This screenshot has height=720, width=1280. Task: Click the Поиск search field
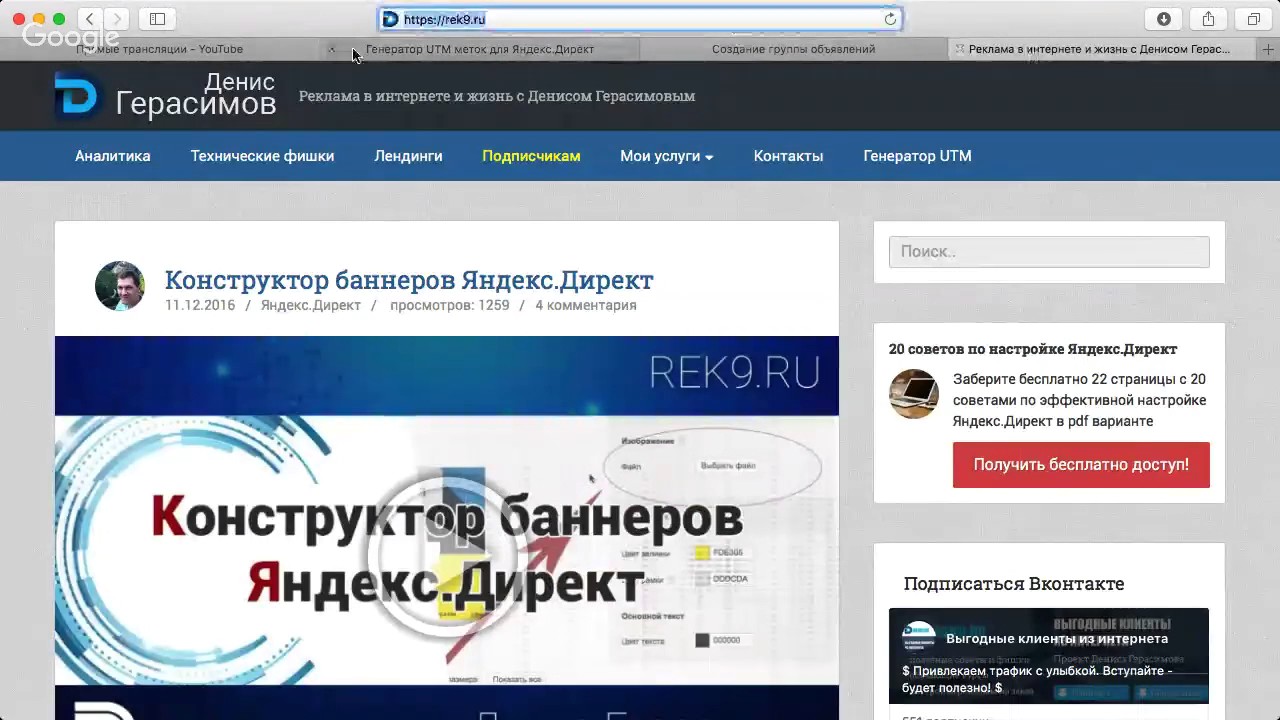(1049, 252)
